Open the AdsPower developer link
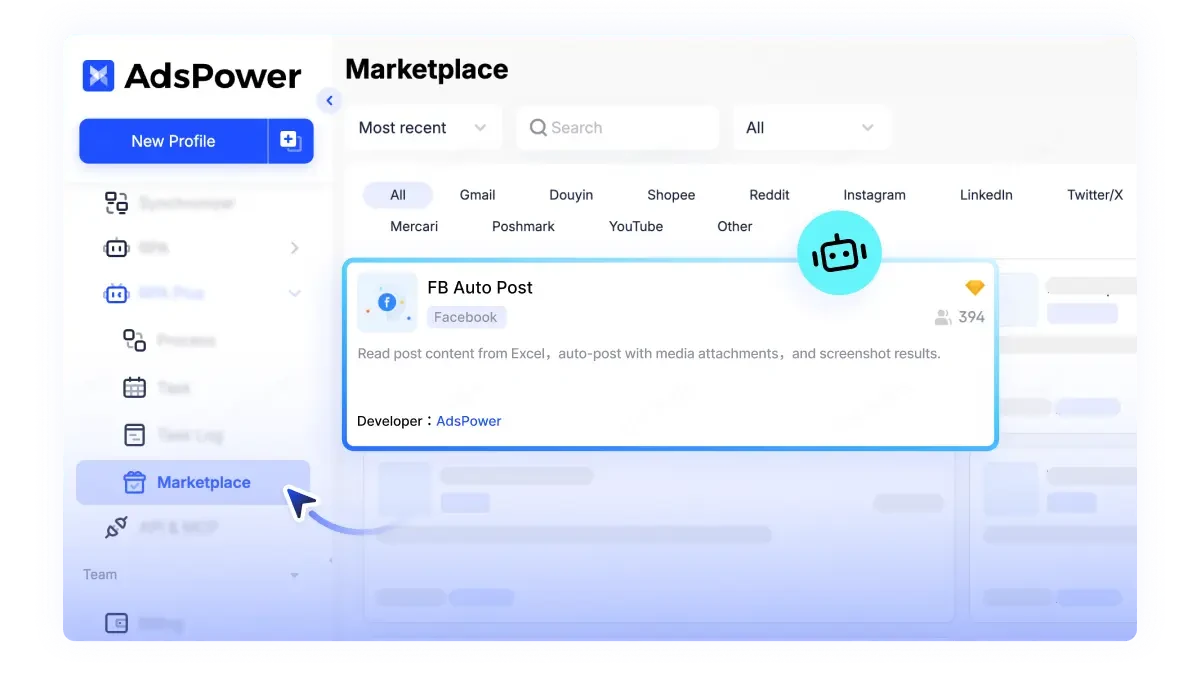Image resolution: width=1200 pixels, height=675 pixels. tap(469, 421)
